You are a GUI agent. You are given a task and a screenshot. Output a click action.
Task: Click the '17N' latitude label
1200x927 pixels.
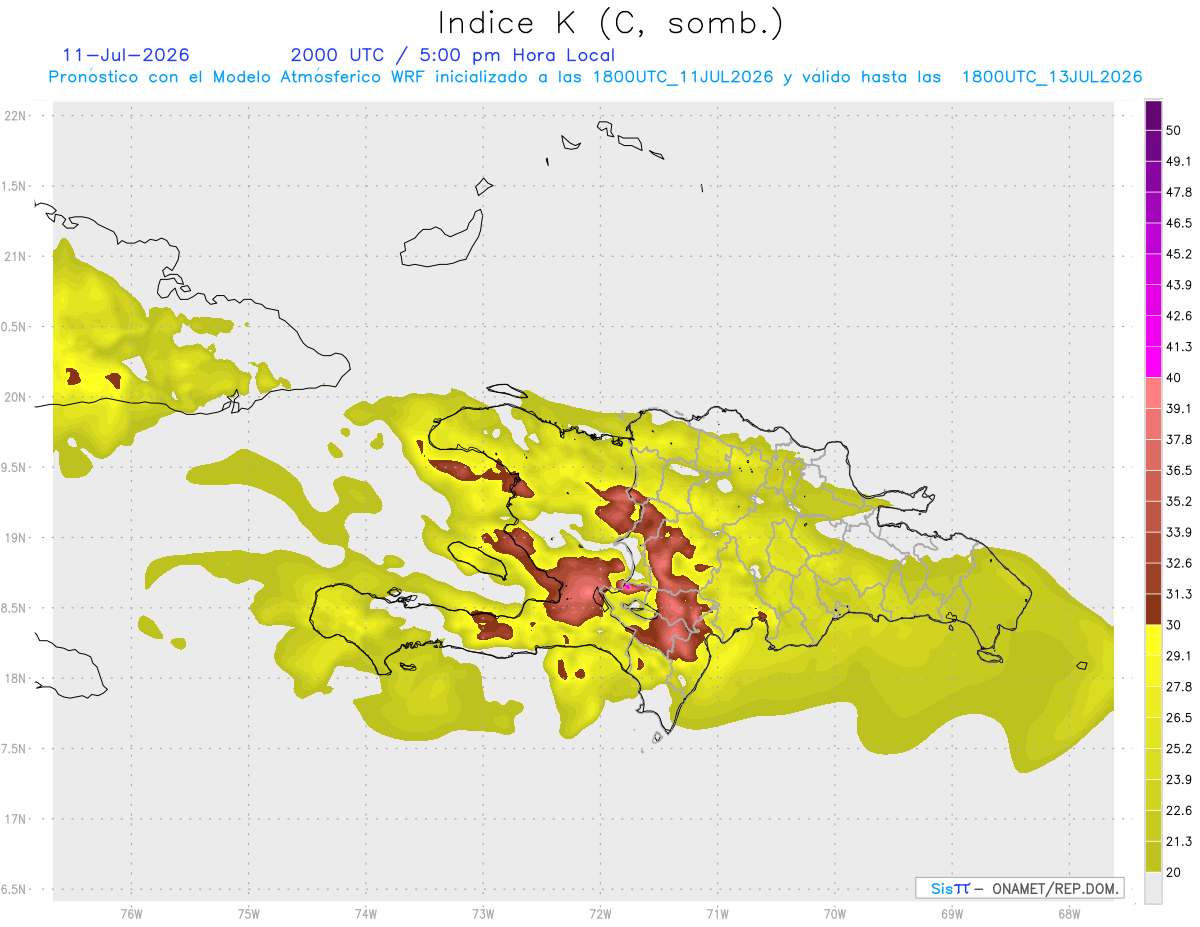[x=16, y=819]
